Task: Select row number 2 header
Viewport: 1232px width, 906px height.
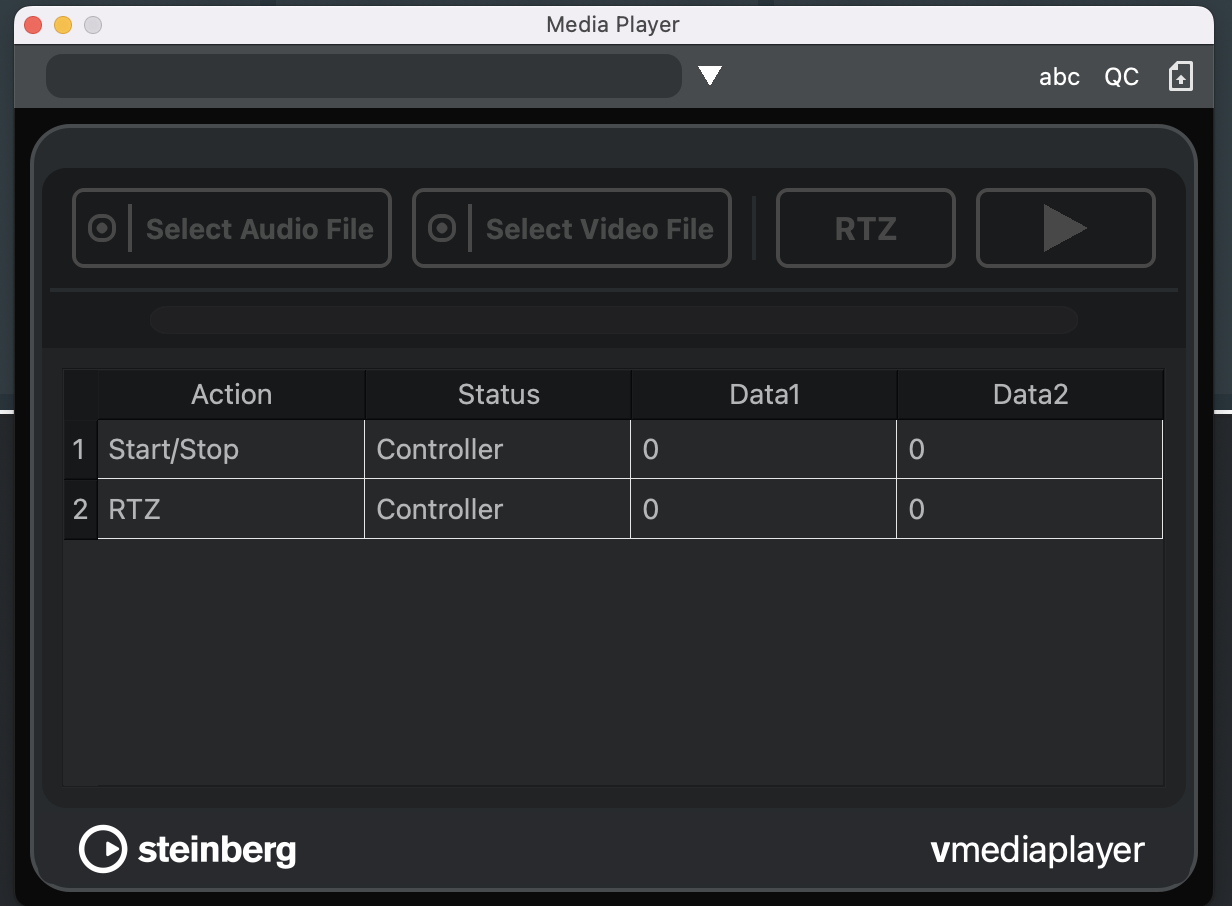Action: tap(81, 509)
